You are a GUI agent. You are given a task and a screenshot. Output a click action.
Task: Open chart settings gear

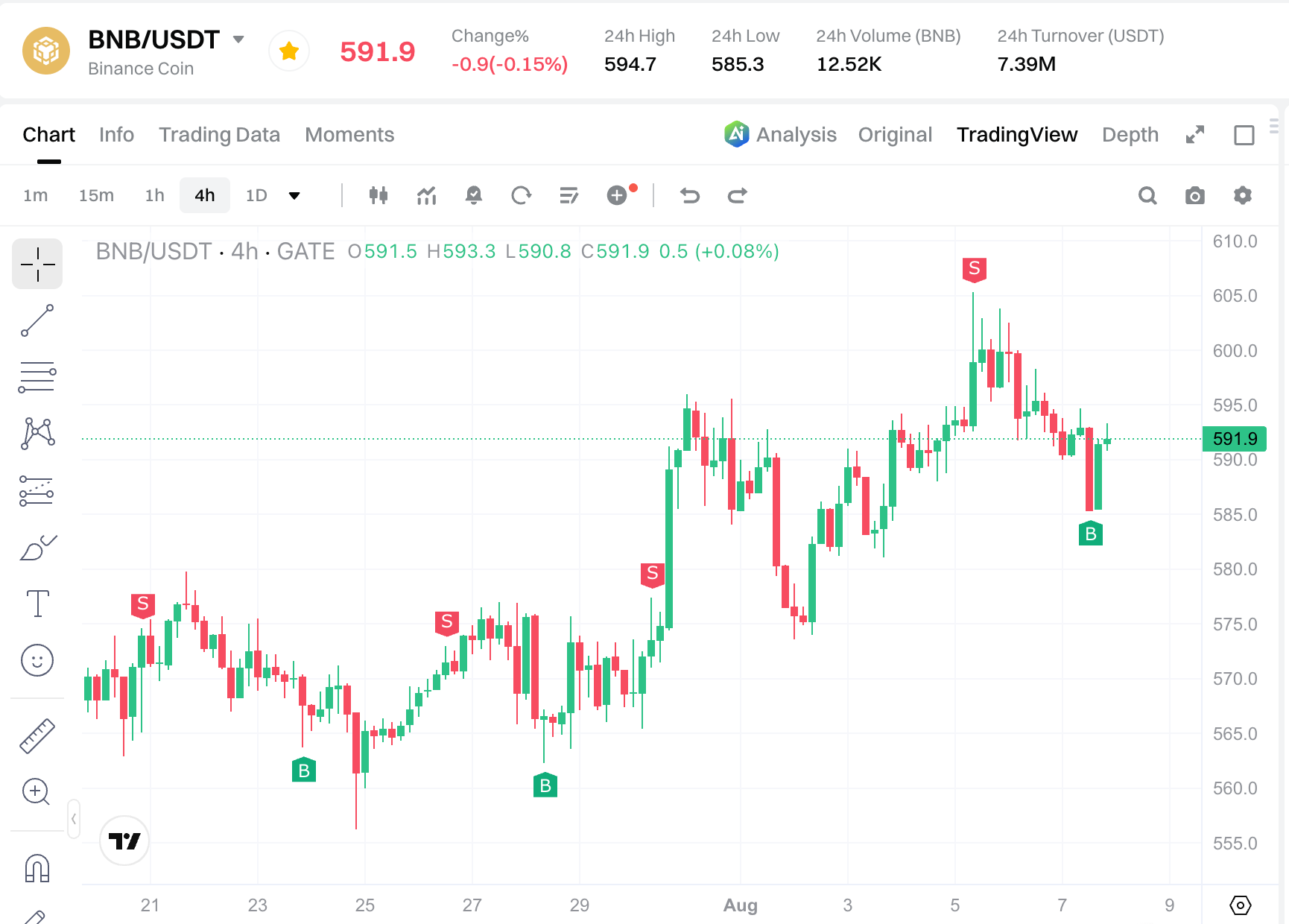(1243, 195)
